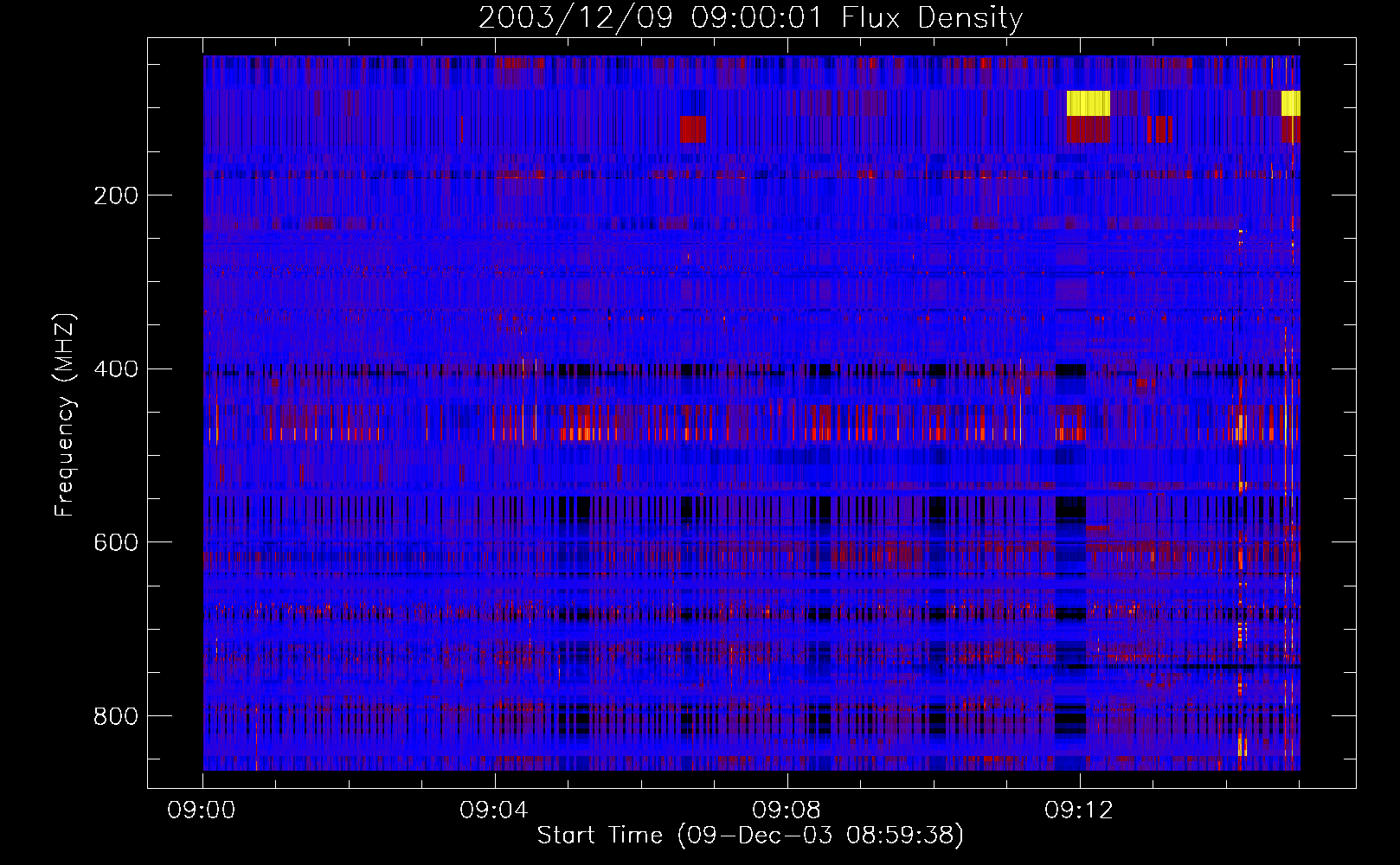Click the 'Start Time (09-Dec-03 08:59:38)' axis label
This screenshot has height=865, width=1400.
point(750,836)
